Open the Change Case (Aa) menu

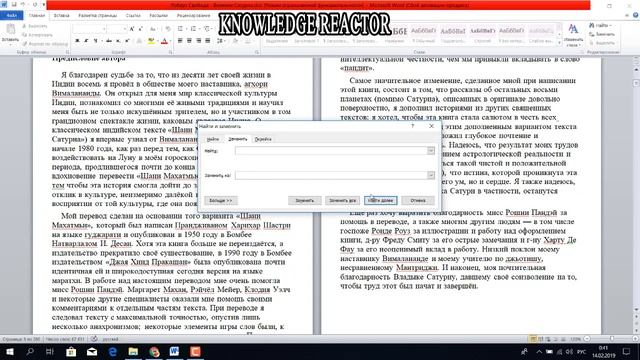(153, 29)
